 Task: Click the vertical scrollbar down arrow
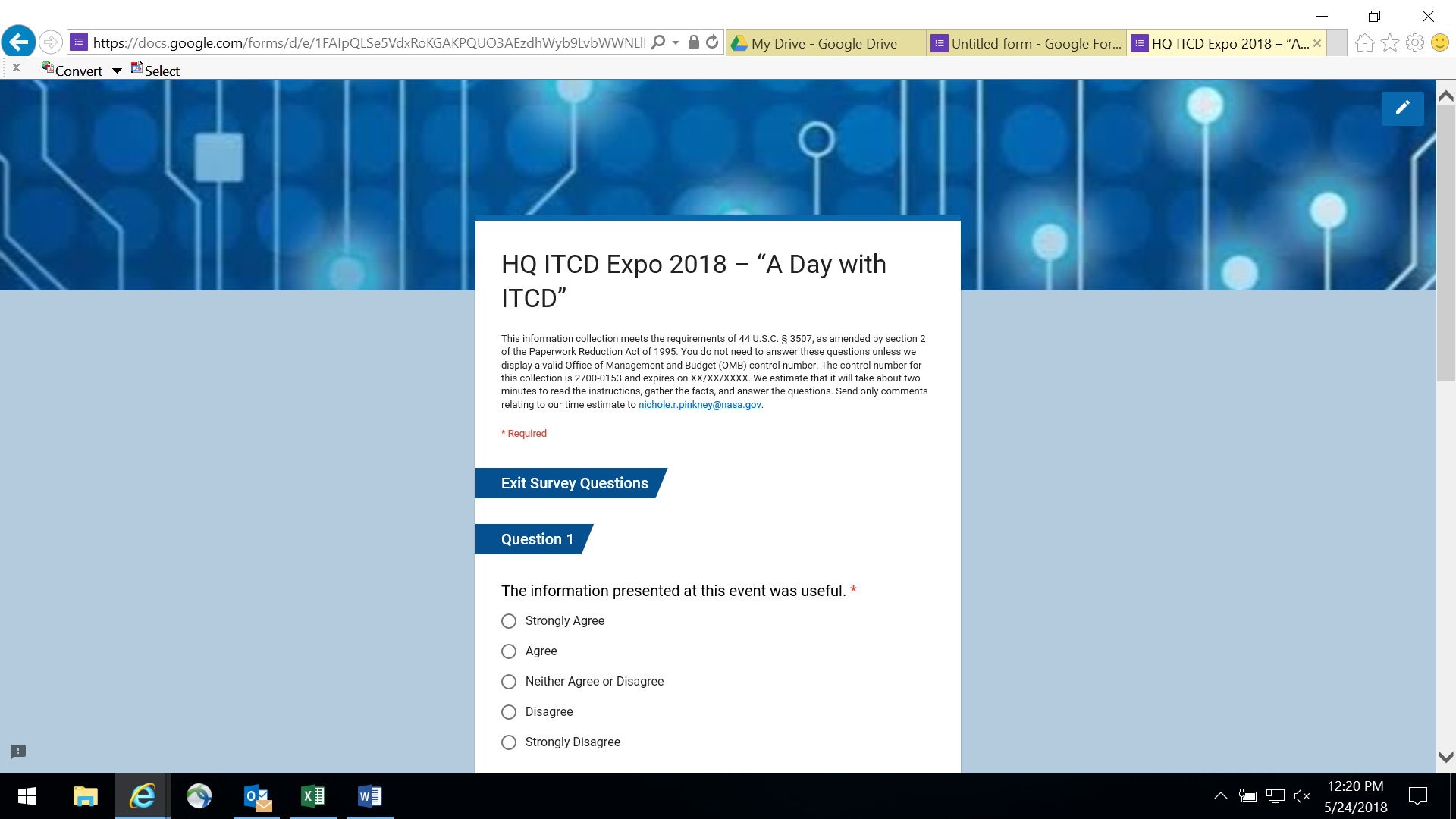(x=1445, y=757)
